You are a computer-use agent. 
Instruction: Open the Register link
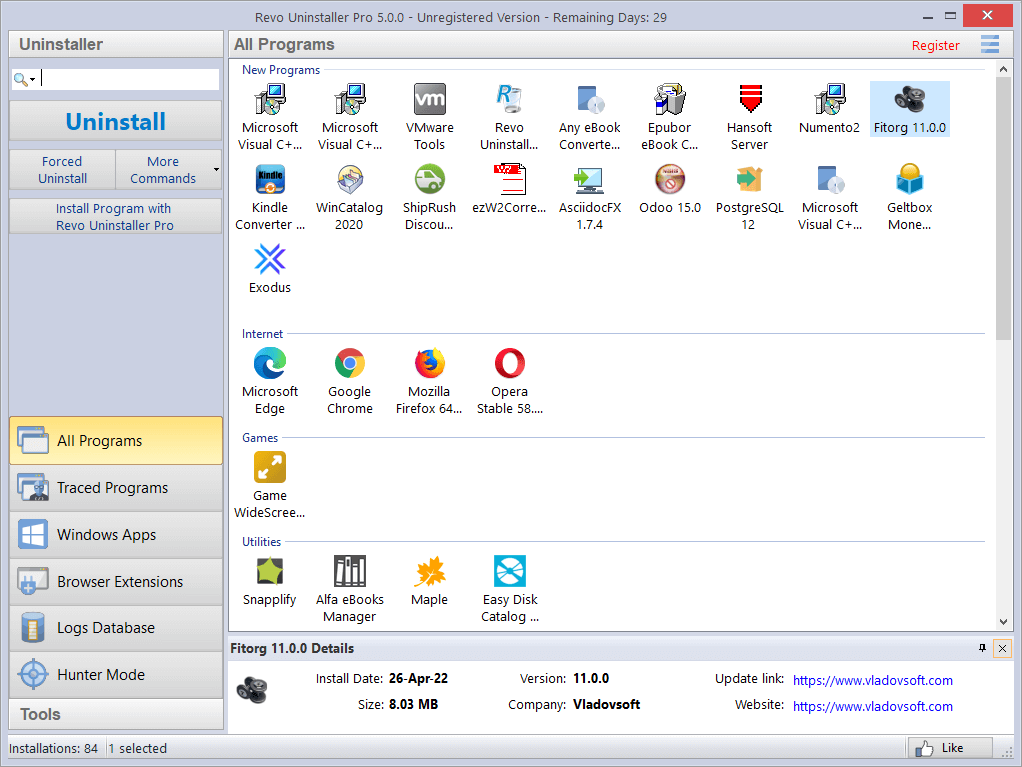coord(935,45)
